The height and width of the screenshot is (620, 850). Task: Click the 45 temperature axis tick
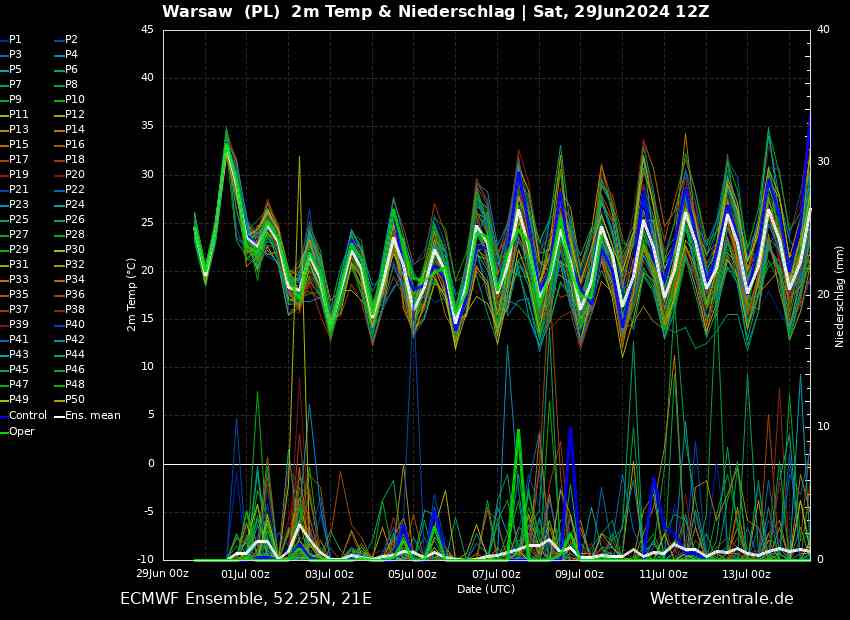click(148, 30)
